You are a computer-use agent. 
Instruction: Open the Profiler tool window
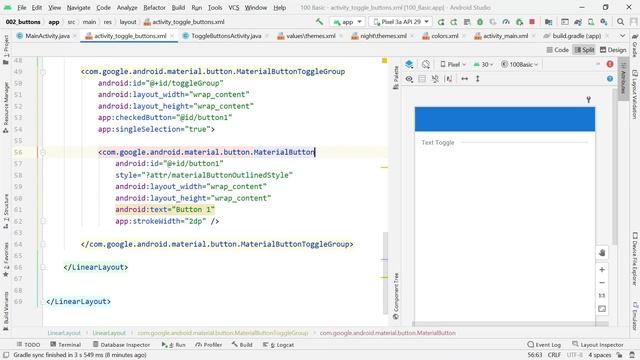tap(209, 344)
